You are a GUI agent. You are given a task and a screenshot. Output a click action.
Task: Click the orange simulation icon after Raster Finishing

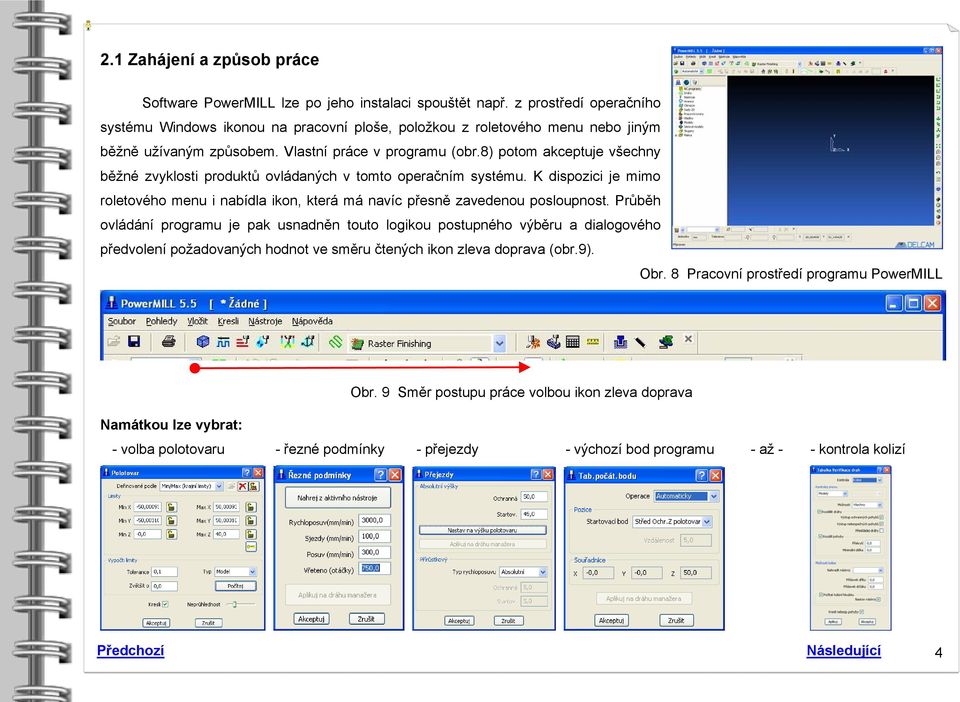click(533, 342)
